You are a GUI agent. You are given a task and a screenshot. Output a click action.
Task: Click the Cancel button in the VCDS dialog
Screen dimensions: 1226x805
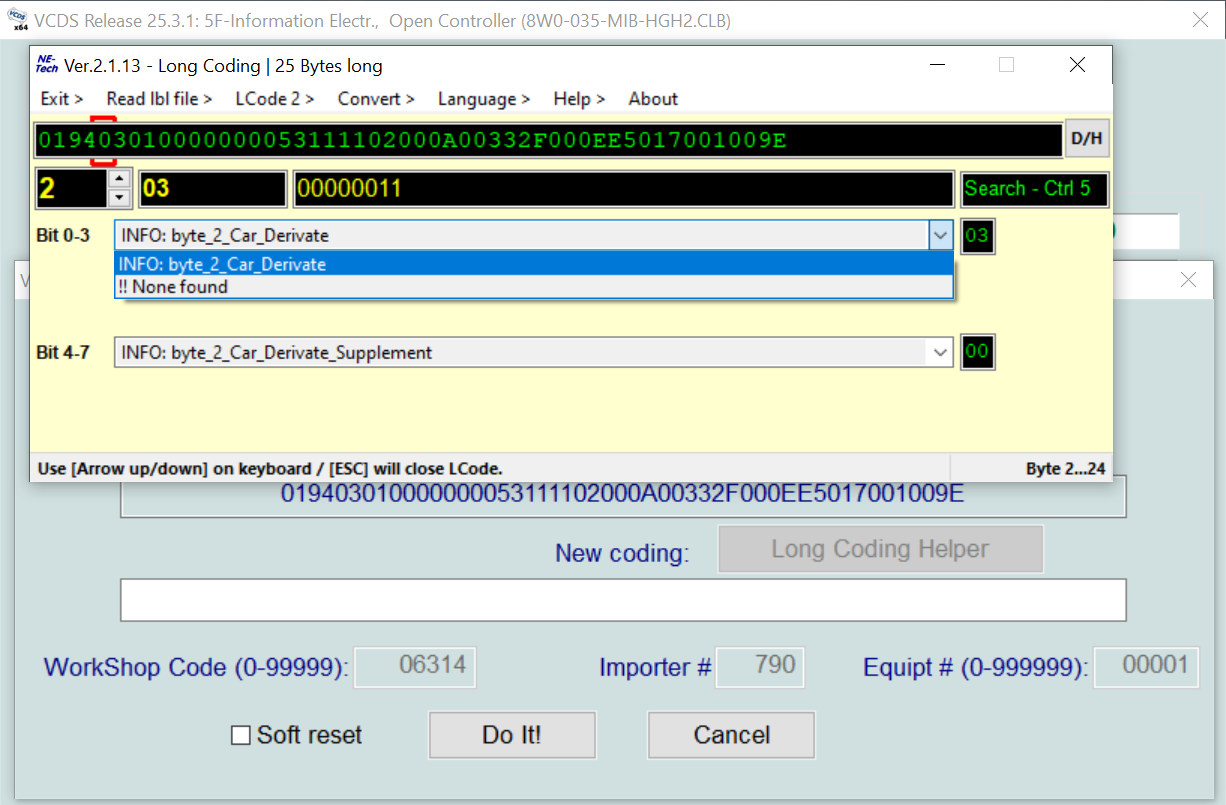coord(731,735)
